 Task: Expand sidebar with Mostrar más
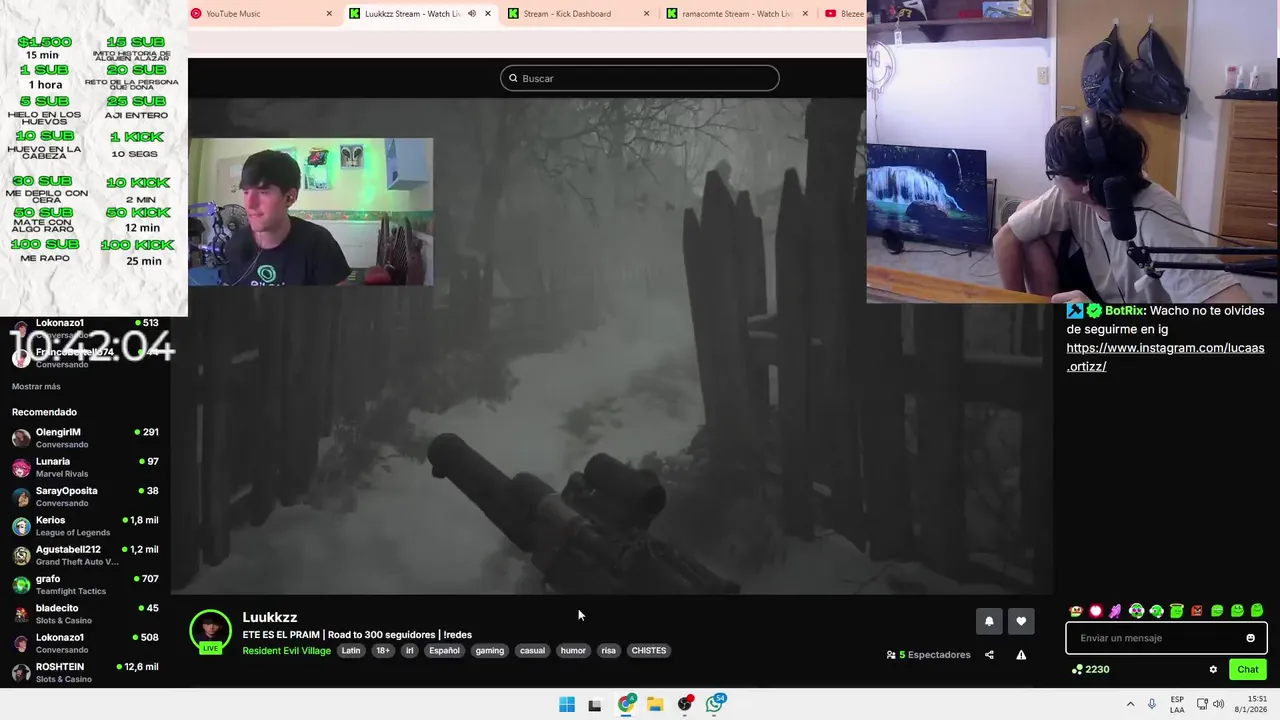click(x=36, y=386)
